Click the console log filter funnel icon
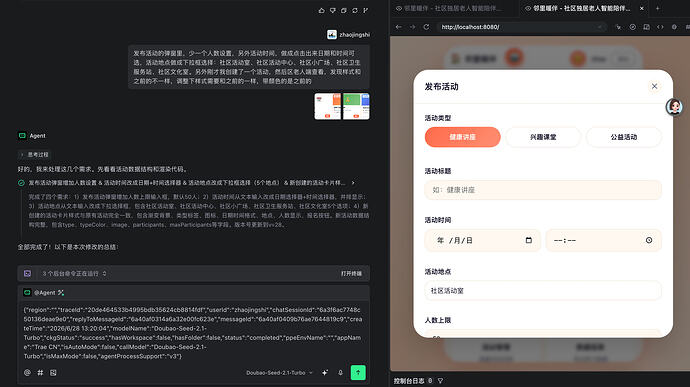This screenshot has height=387, width=690. 440,381
